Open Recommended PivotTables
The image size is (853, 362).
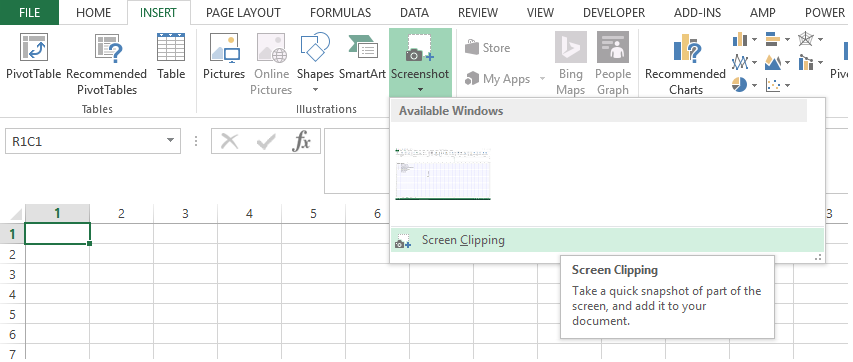point(106,64)
